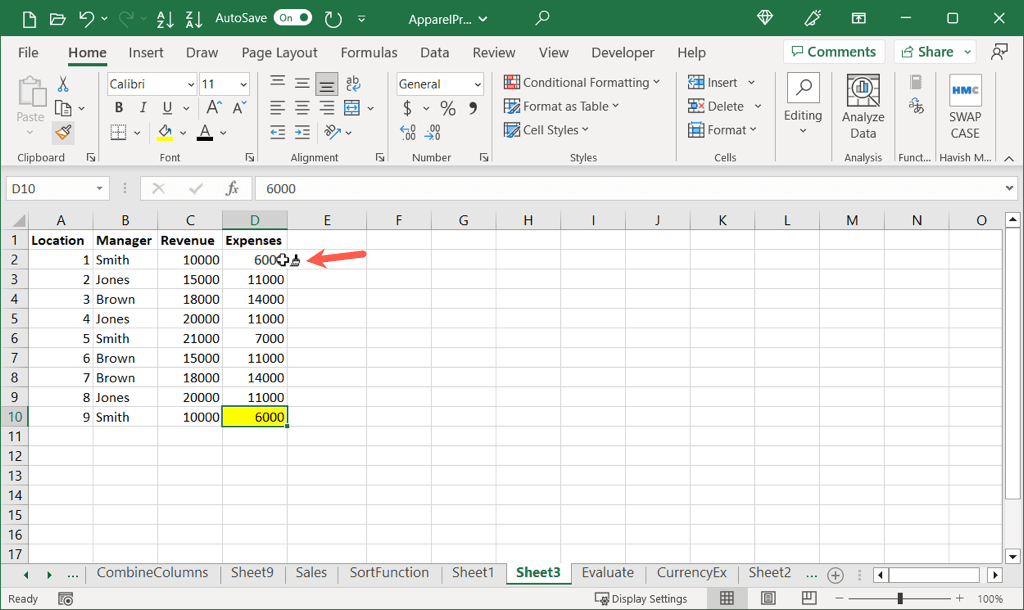Click the Format Painter brush icon

[x=63, y=132]
